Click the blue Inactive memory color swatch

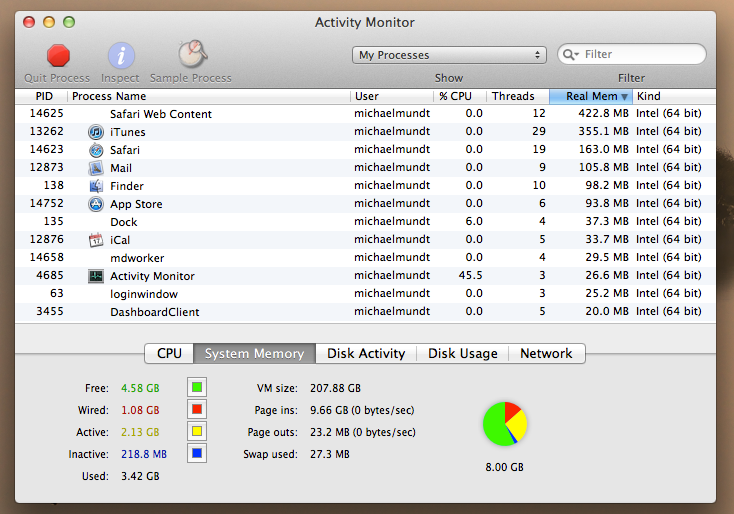(x=197, y=453)
